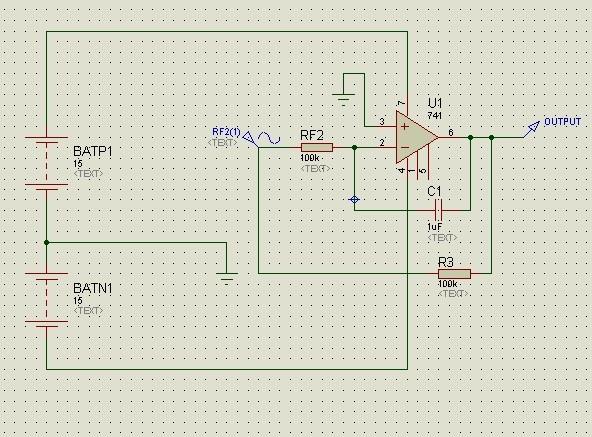Click the <TEXT> placeholder under BATP1
The width and height of the screenshot is (592, 437).
coord(88,174)
